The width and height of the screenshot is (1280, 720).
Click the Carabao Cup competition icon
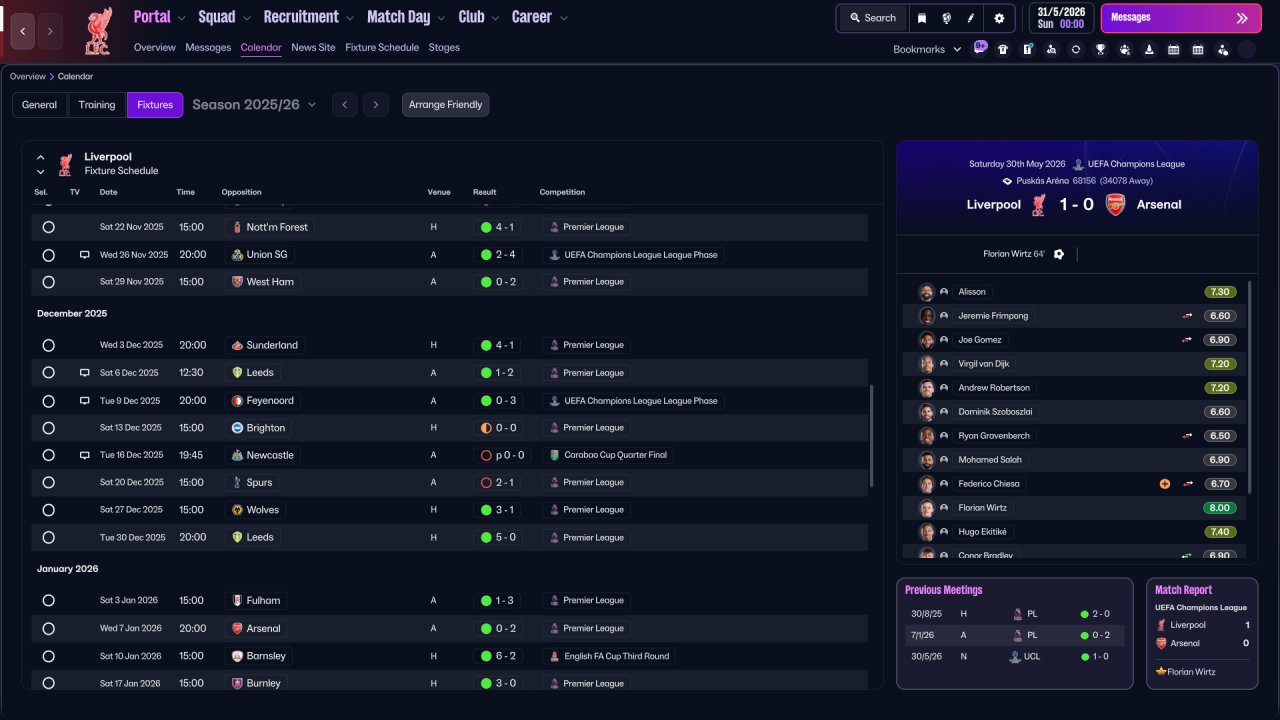pos(554,455)
